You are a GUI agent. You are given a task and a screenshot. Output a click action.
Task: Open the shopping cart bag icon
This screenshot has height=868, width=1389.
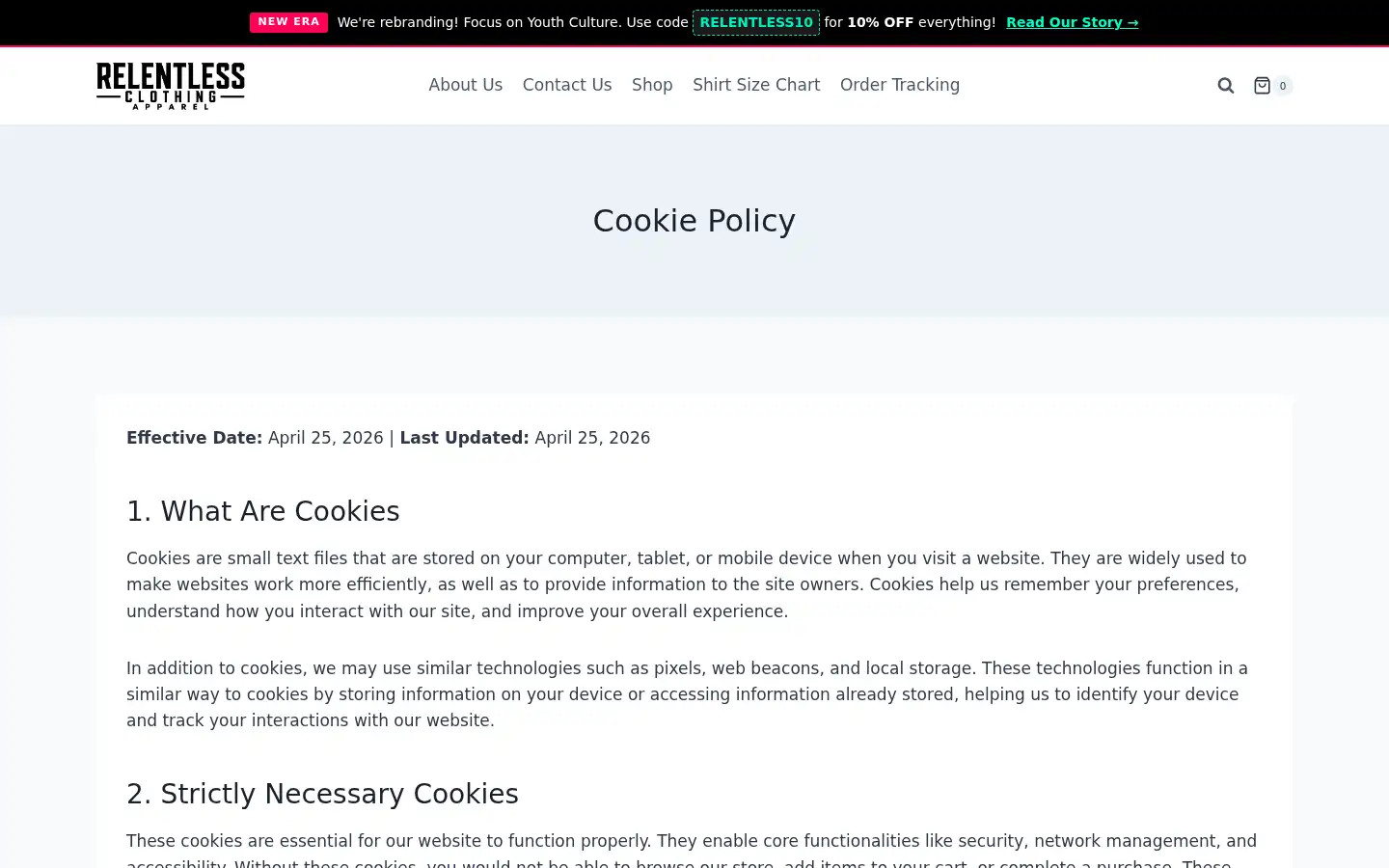(1262, 86)
